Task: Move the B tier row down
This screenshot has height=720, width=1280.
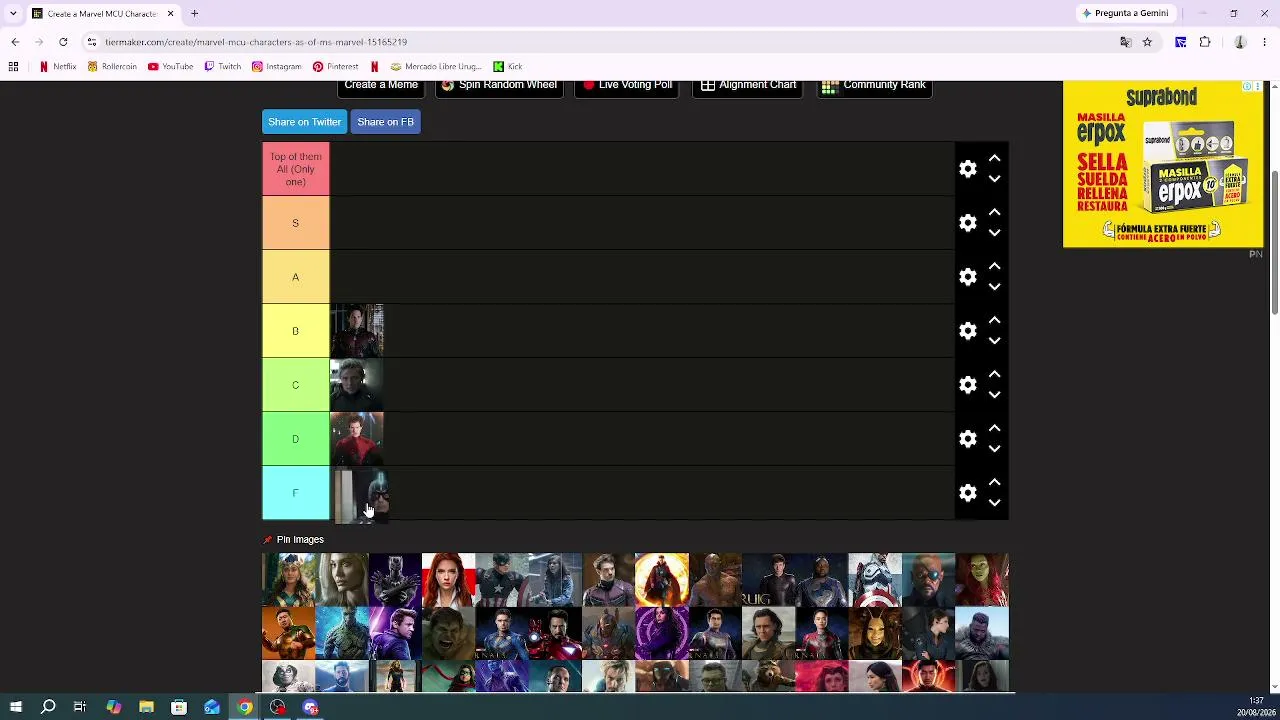Action: click(x=994, y=341)
